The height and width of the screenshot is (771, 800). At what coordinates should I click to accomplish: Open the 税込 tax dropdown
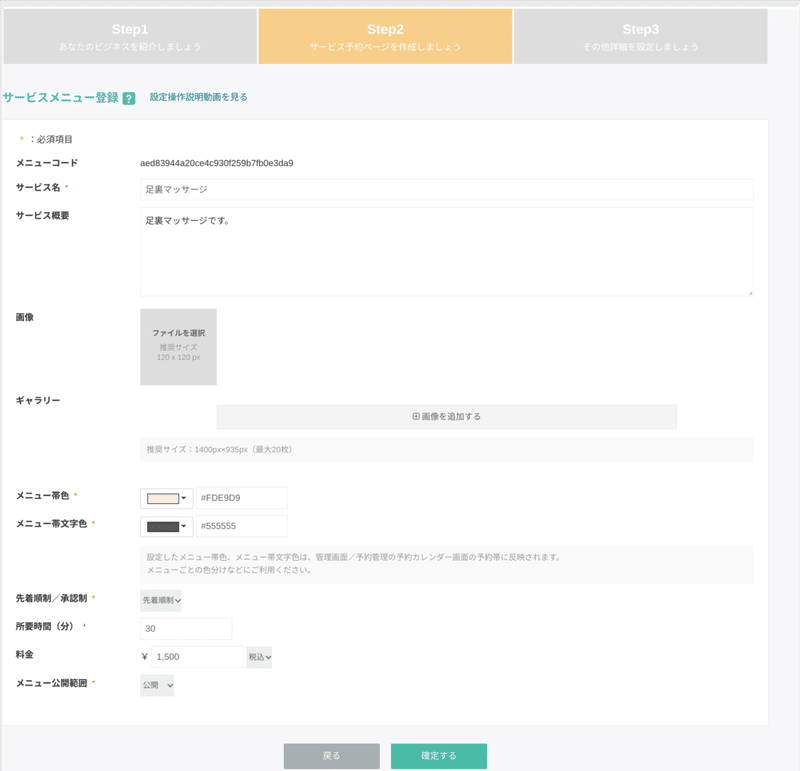tap(259, 657)
